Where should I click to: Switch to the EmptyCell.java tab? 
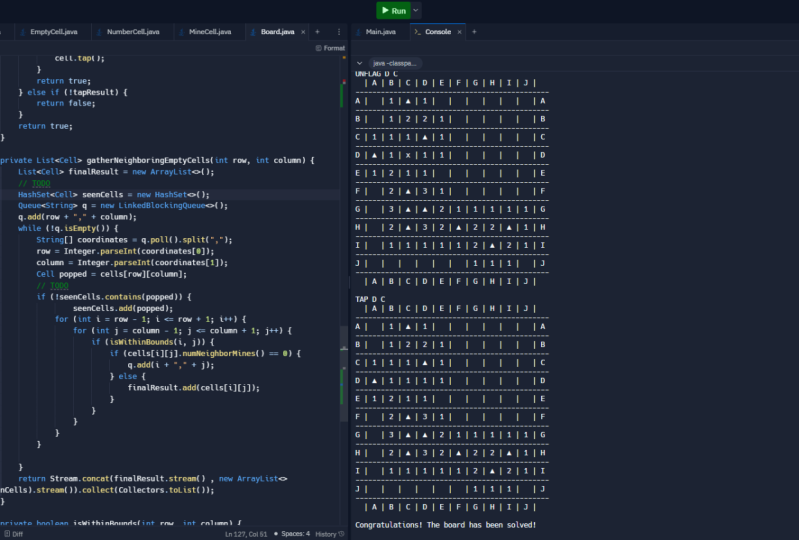tap(54, 32)
